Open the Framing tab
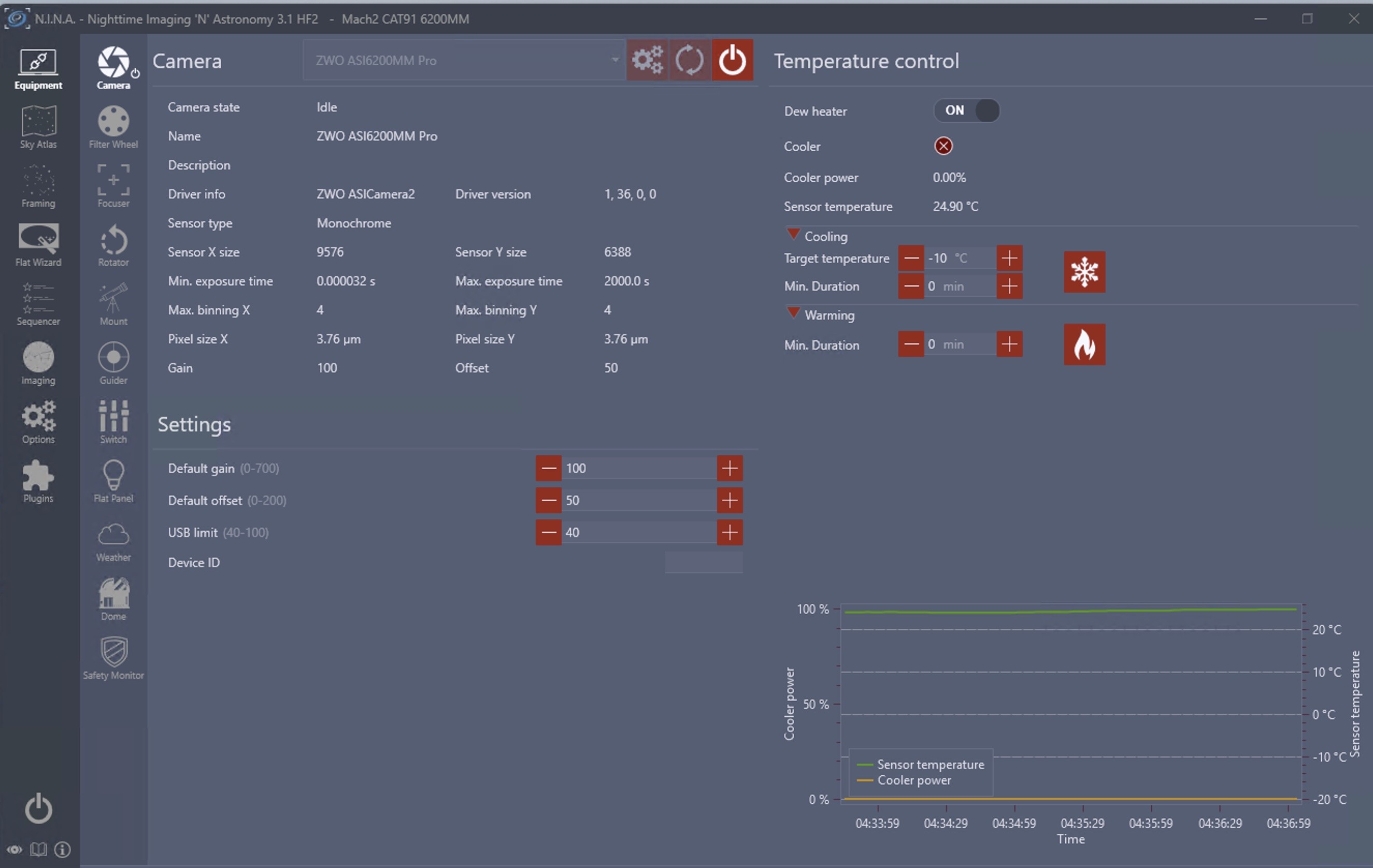 pyautogui.click(x=38, y=186)
